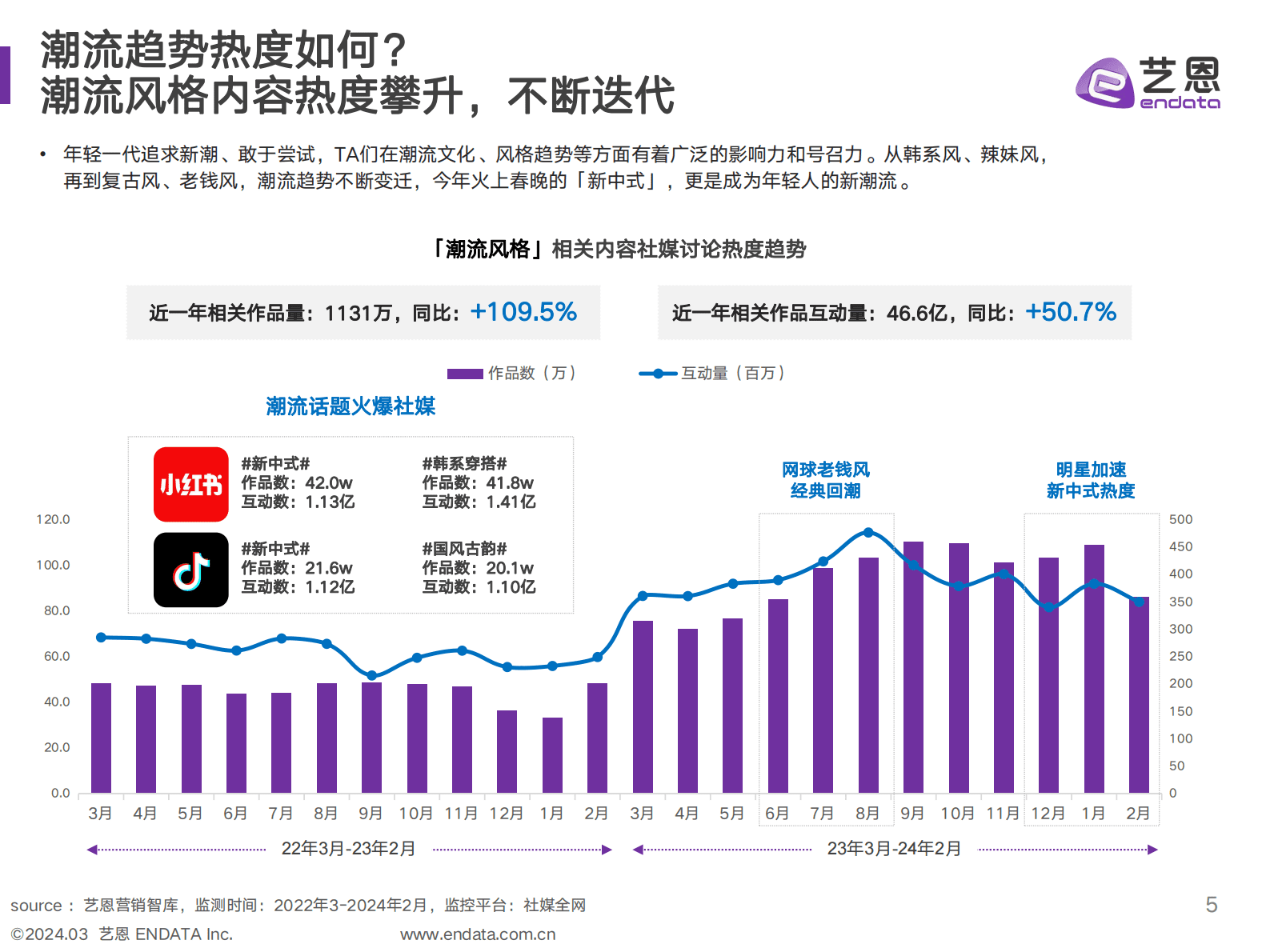Click the ©2024.03 艺恩 ENDATA Inc. copyright text
The width and height of the screenshot is (1270, 952).
(122, 934)
